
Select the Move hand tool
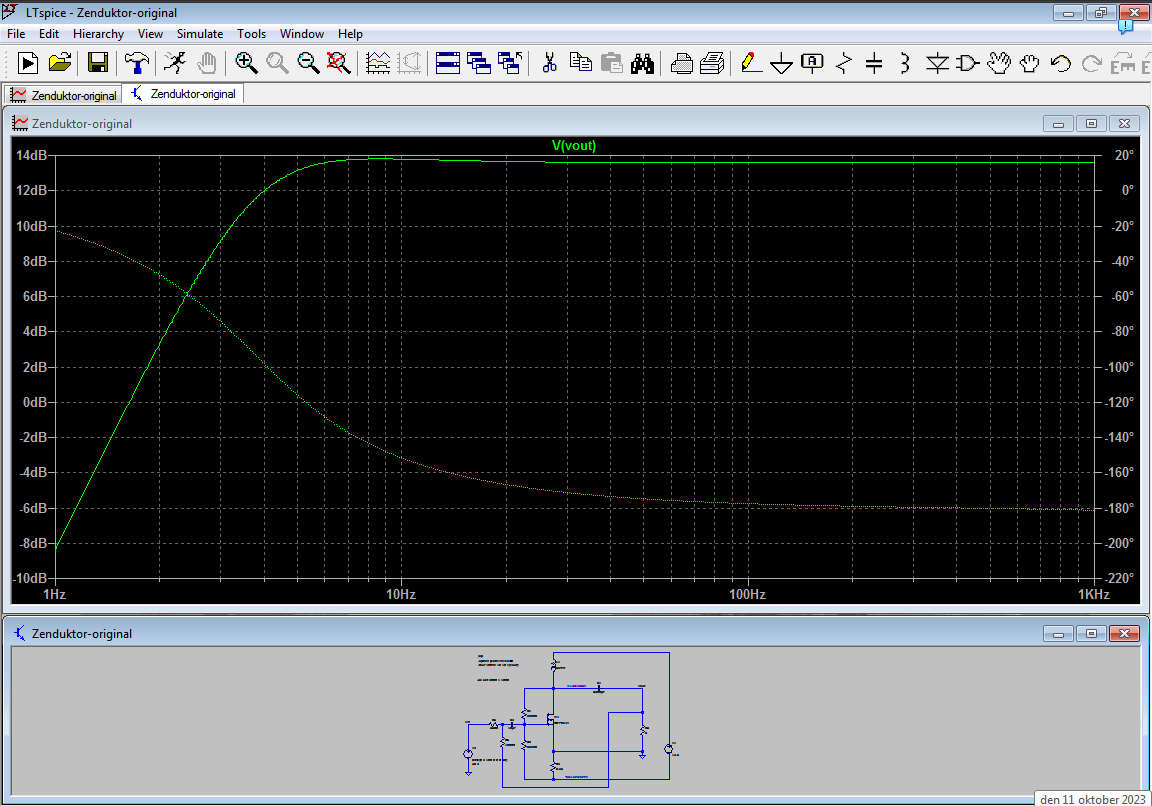tap(998, 63)
